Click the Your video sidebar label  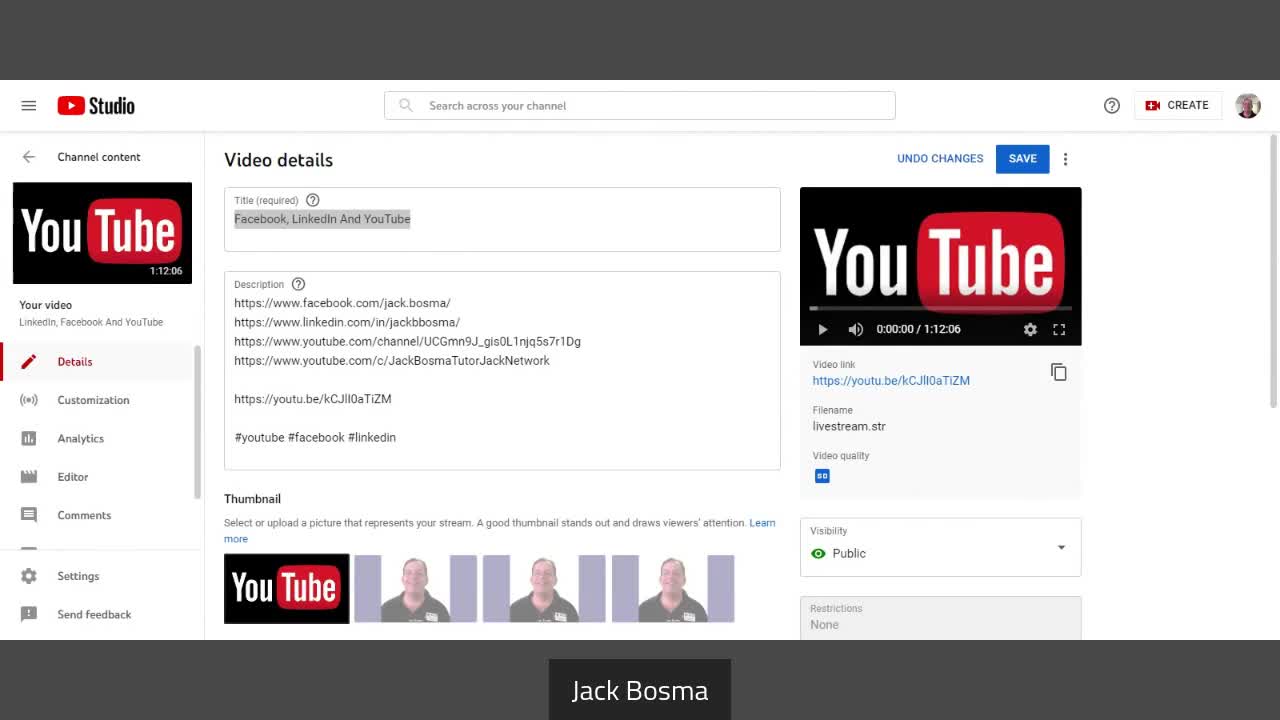click(x=45, y=305)
